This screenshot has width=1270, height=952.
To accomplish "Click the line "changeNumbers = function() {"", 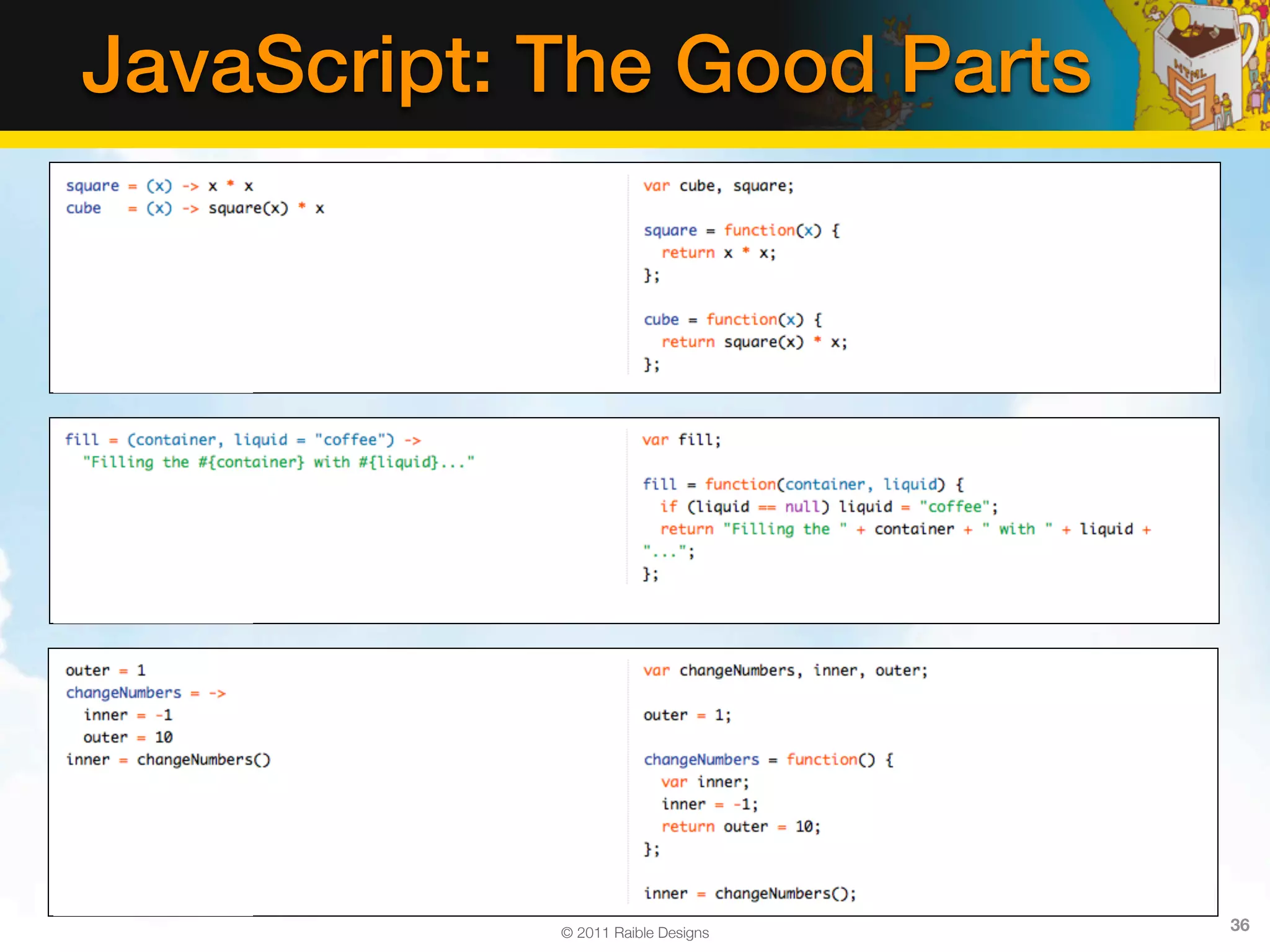I will pyautogui.click(x=768, y=760).
